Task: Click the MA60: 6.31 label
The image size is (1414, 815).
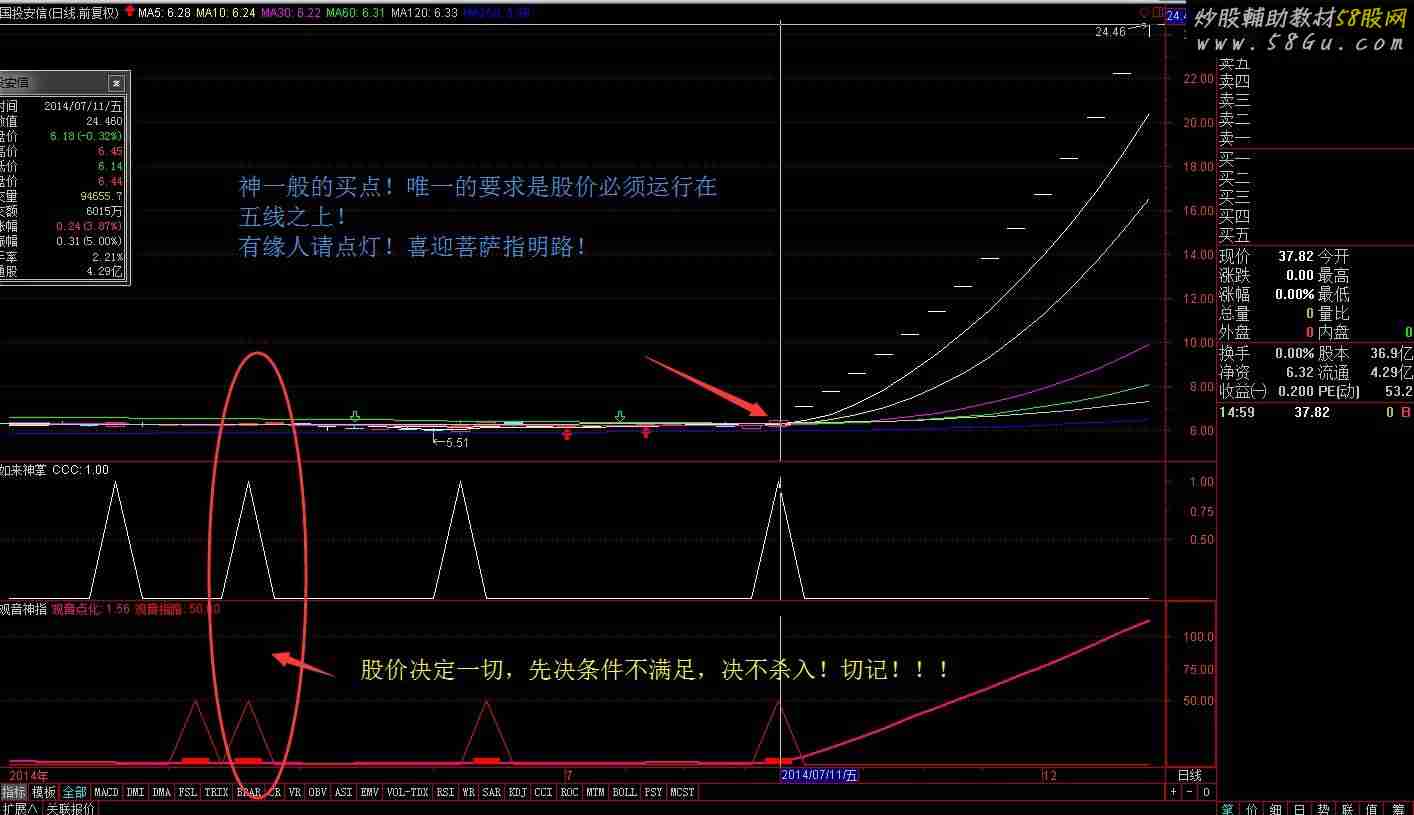Action: click(356, 13)
